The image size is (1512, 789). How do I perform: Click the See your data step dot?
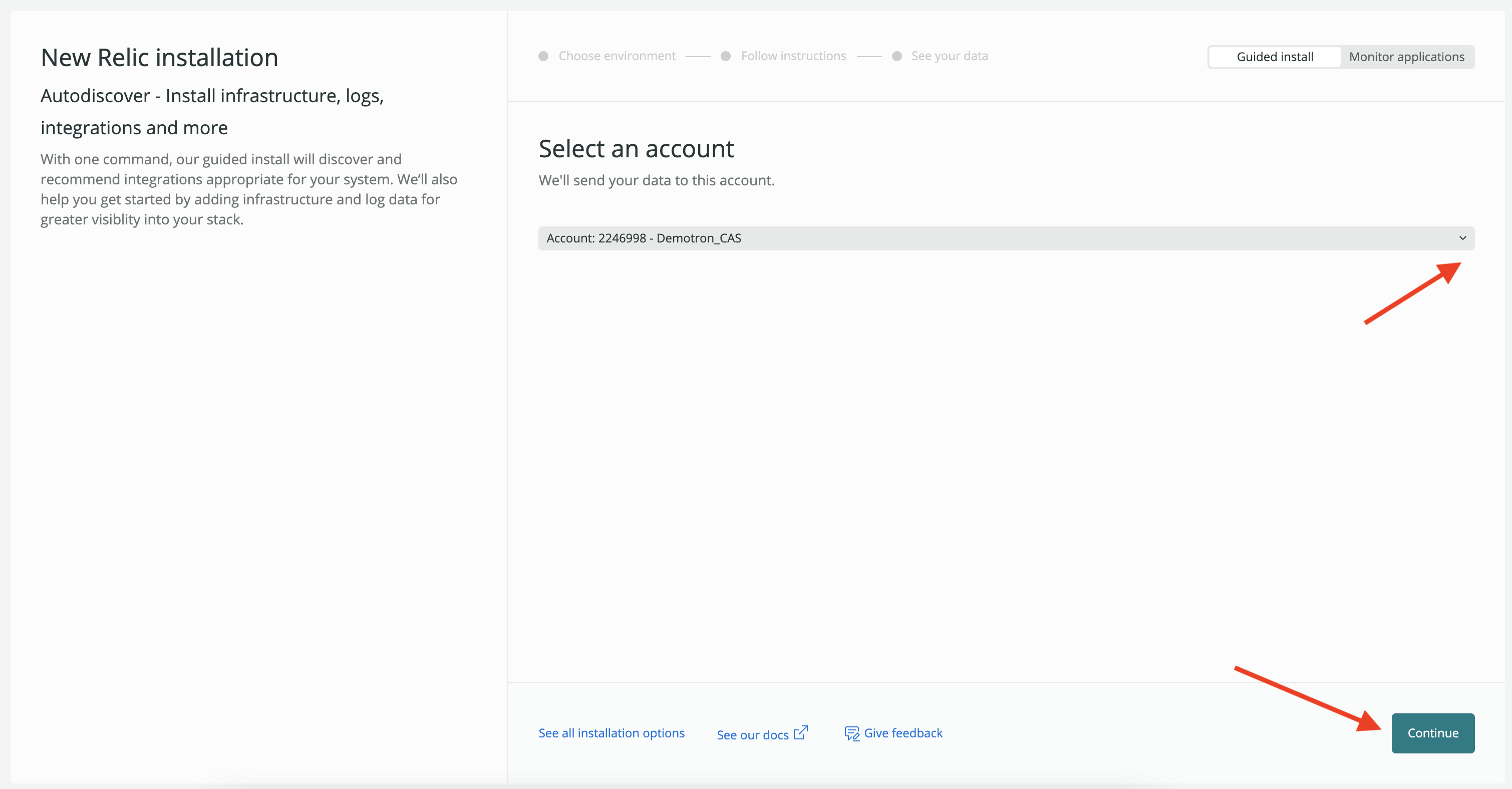coord(897,56)
